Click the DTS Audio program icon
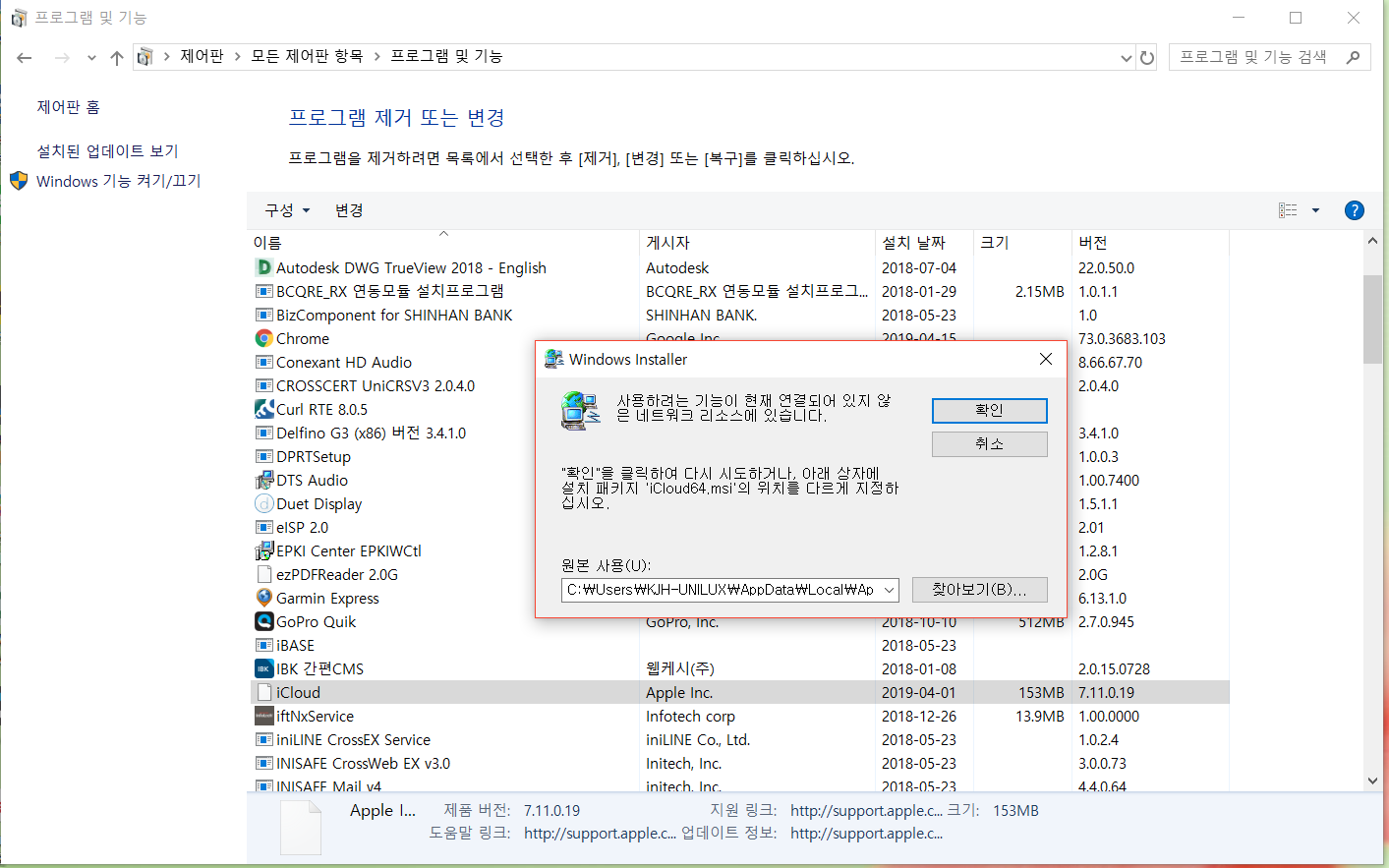The image size is (1389, 868). coord(263,480)
